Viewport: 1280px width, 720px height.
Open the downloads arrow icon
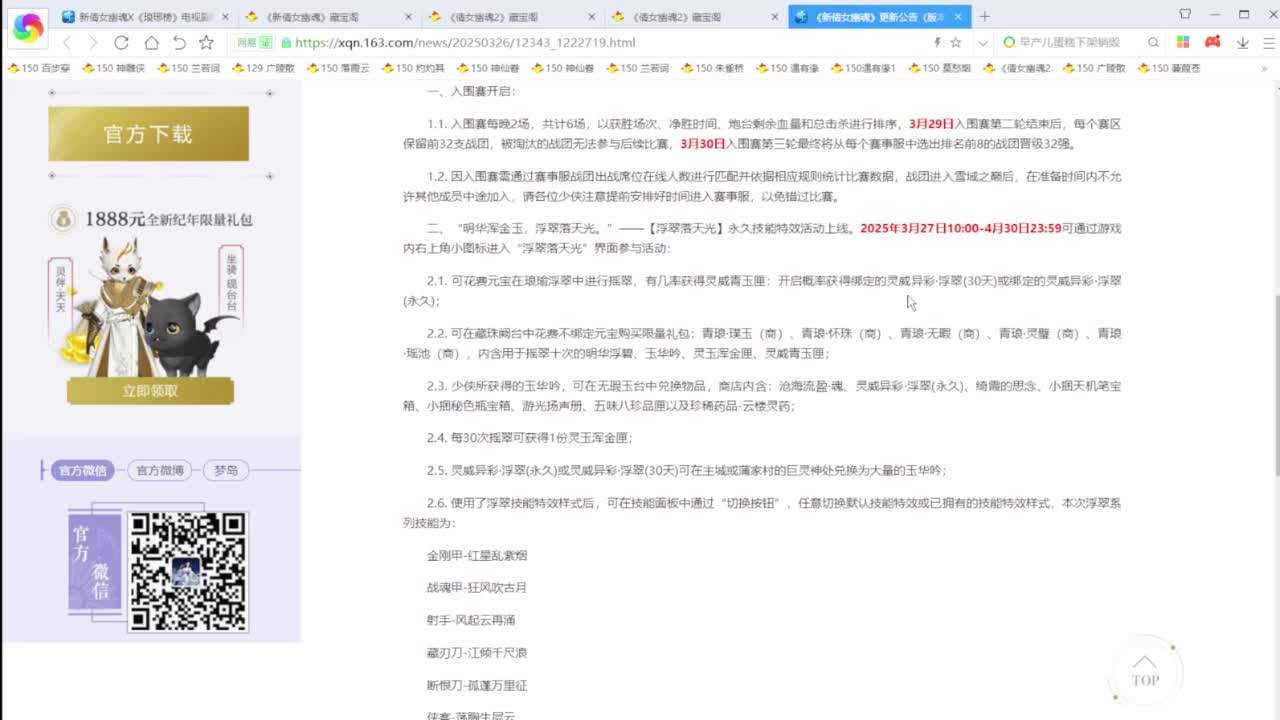pyautogui.click(x=1243, y=43)
